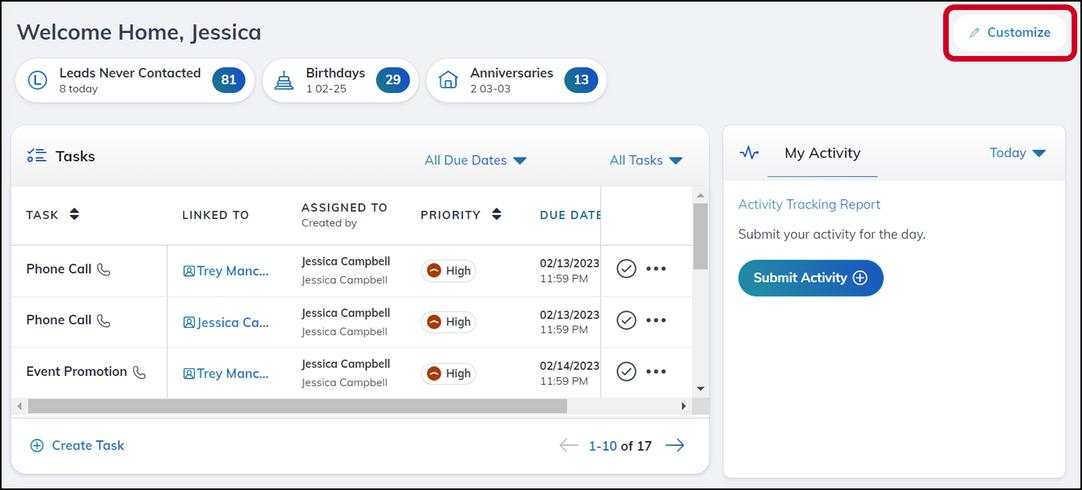Open the Today activity range dropdown

click(x=1018, y=153)
